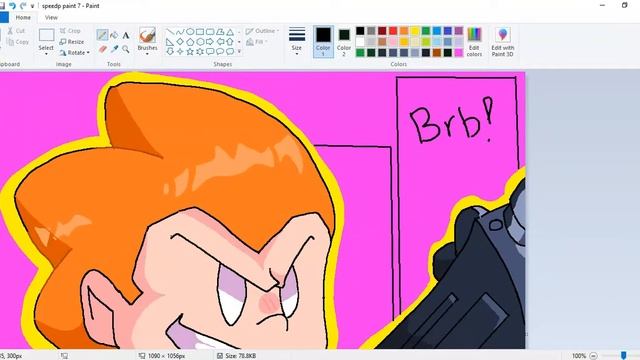Choose the Down arrow shape
The height and width of the screenshot is (360, 640).
point(170,51)
